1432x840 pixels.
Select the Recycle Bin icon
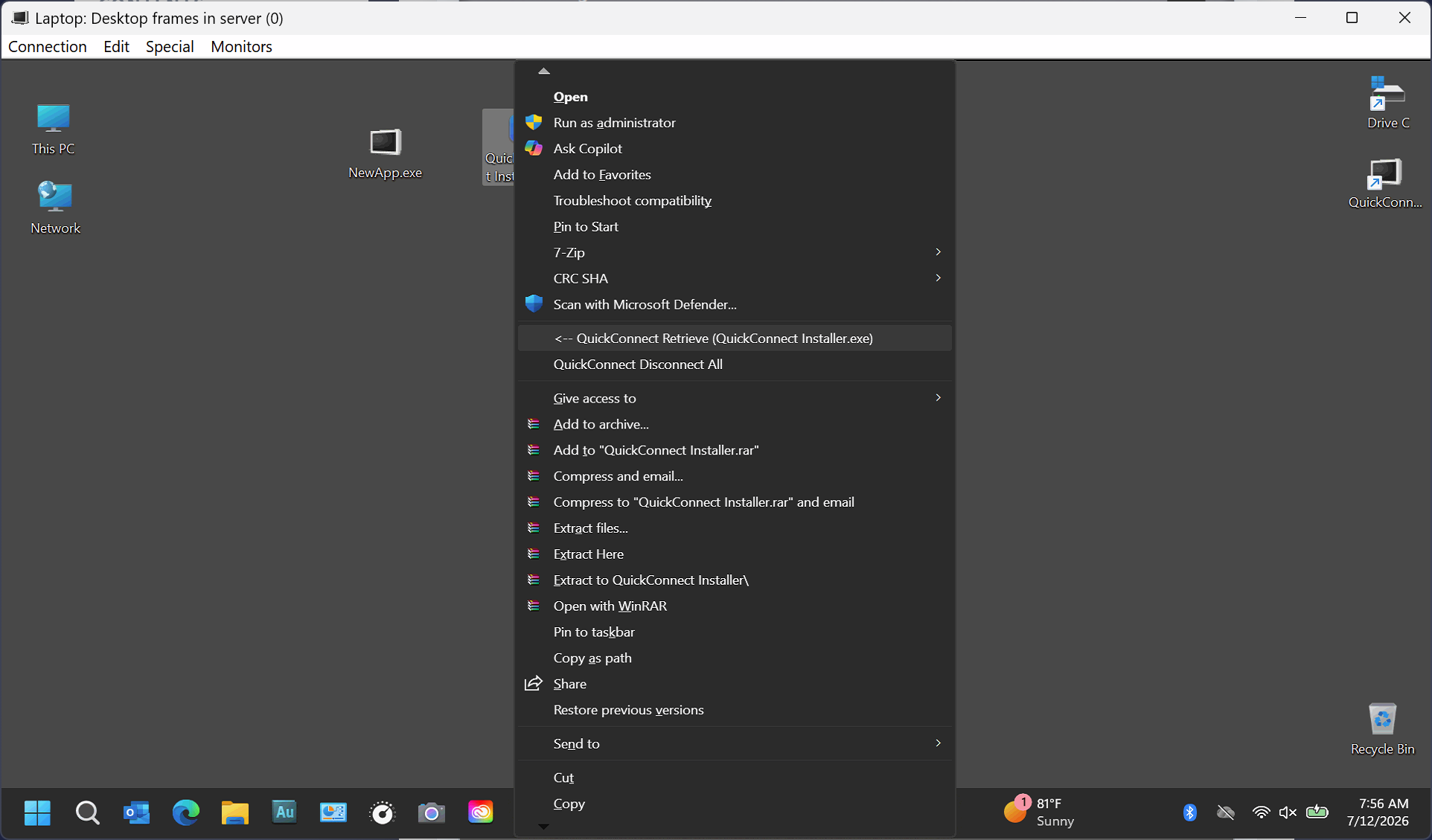(1382, 728)
